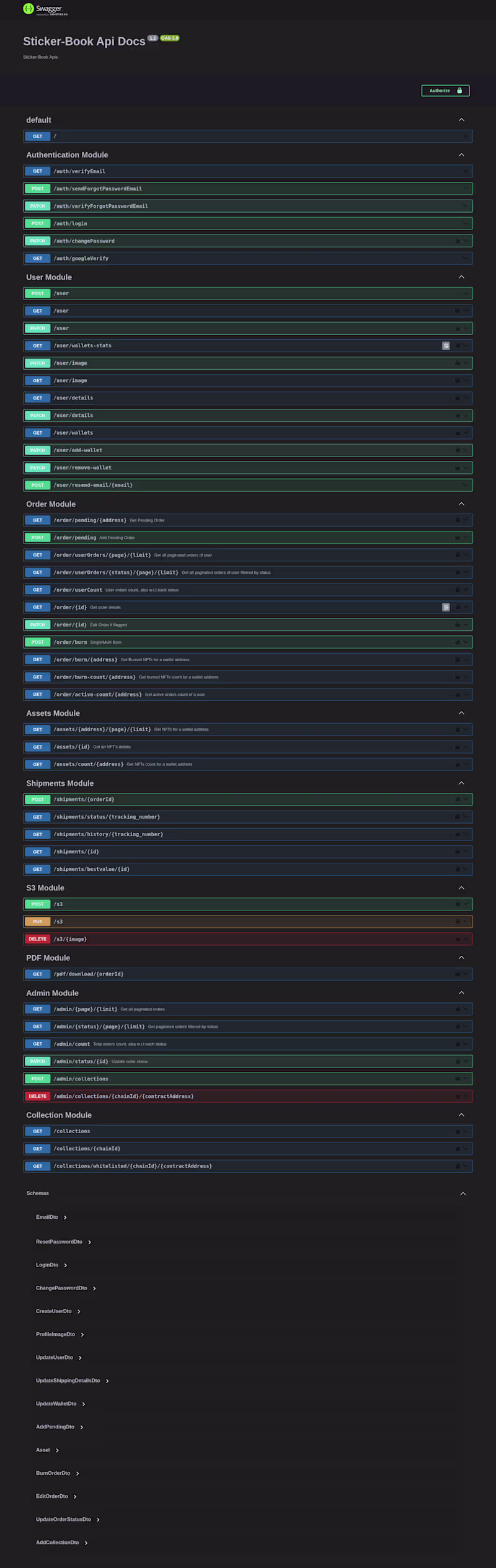Expand the POST /auth/login operation
This screenshot has height=1568, width=496.
[248, 223]
